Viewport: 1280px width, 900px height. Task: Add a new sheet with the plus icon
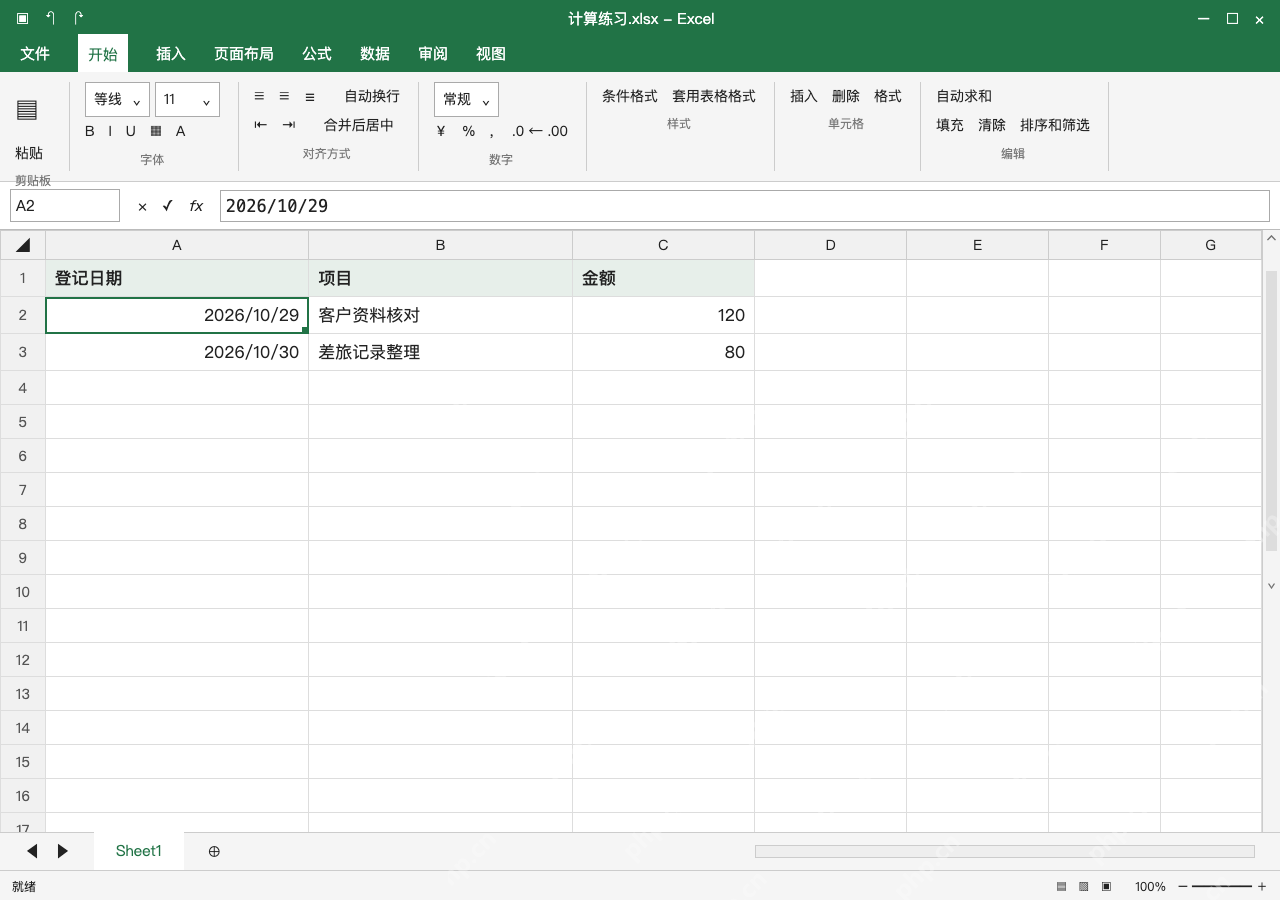pos(214,851)
